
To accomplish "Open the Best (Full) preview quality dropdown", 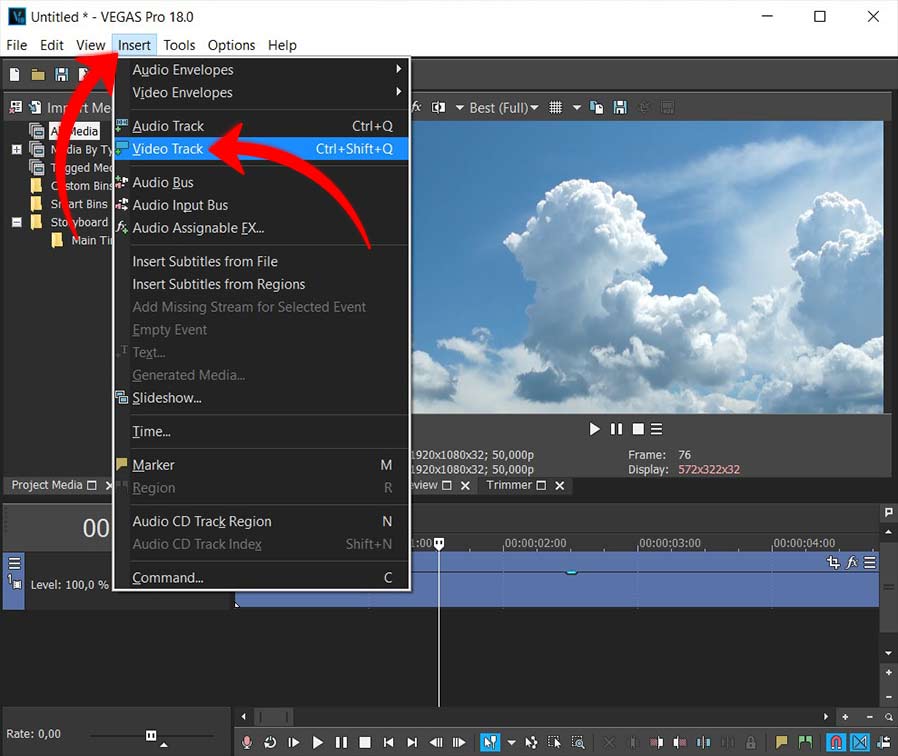I will pyautogui.click(x=504, y=108).
